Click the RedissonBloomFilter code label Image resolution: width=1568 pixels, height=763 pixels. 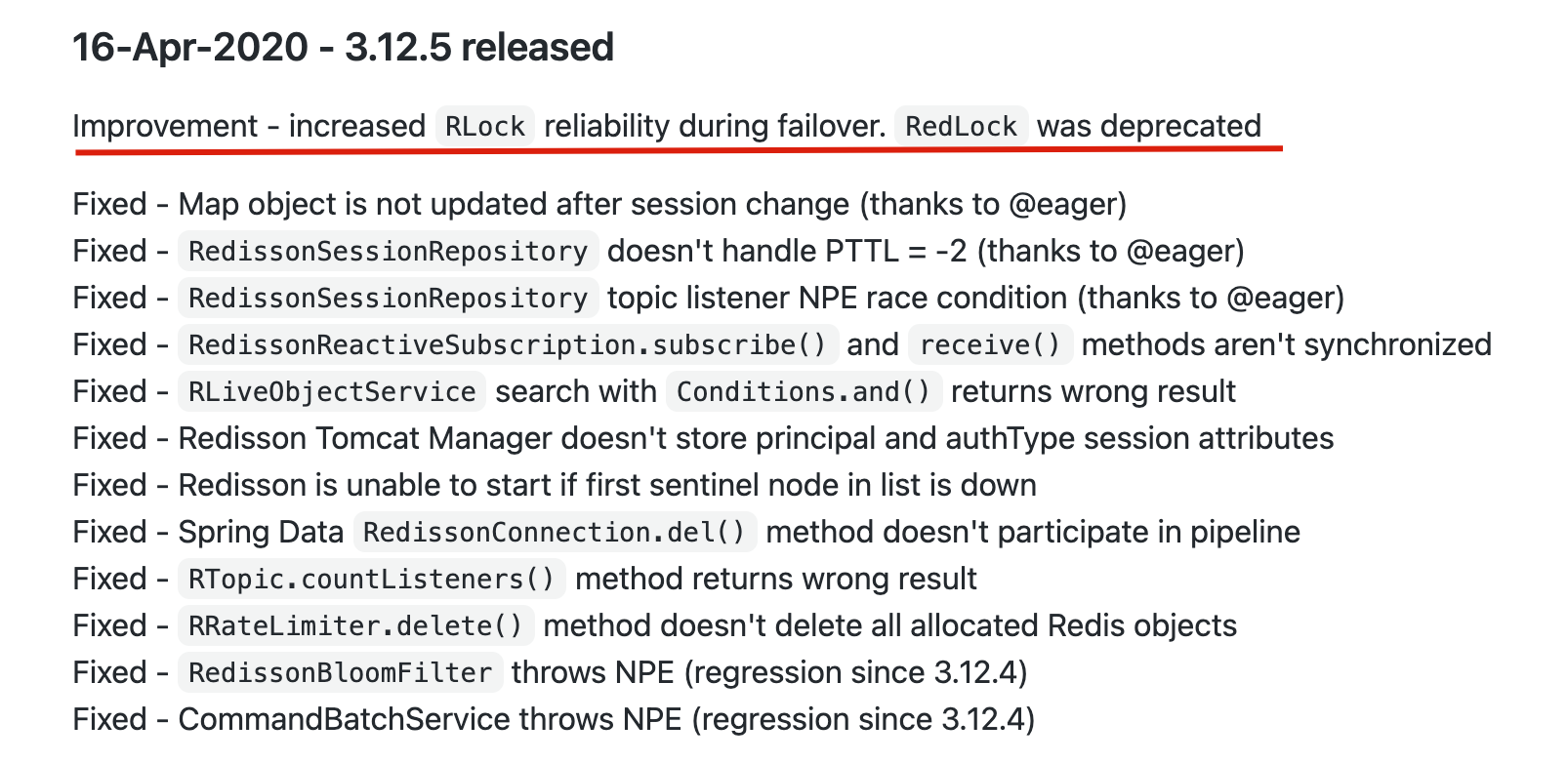pos(340,672)
